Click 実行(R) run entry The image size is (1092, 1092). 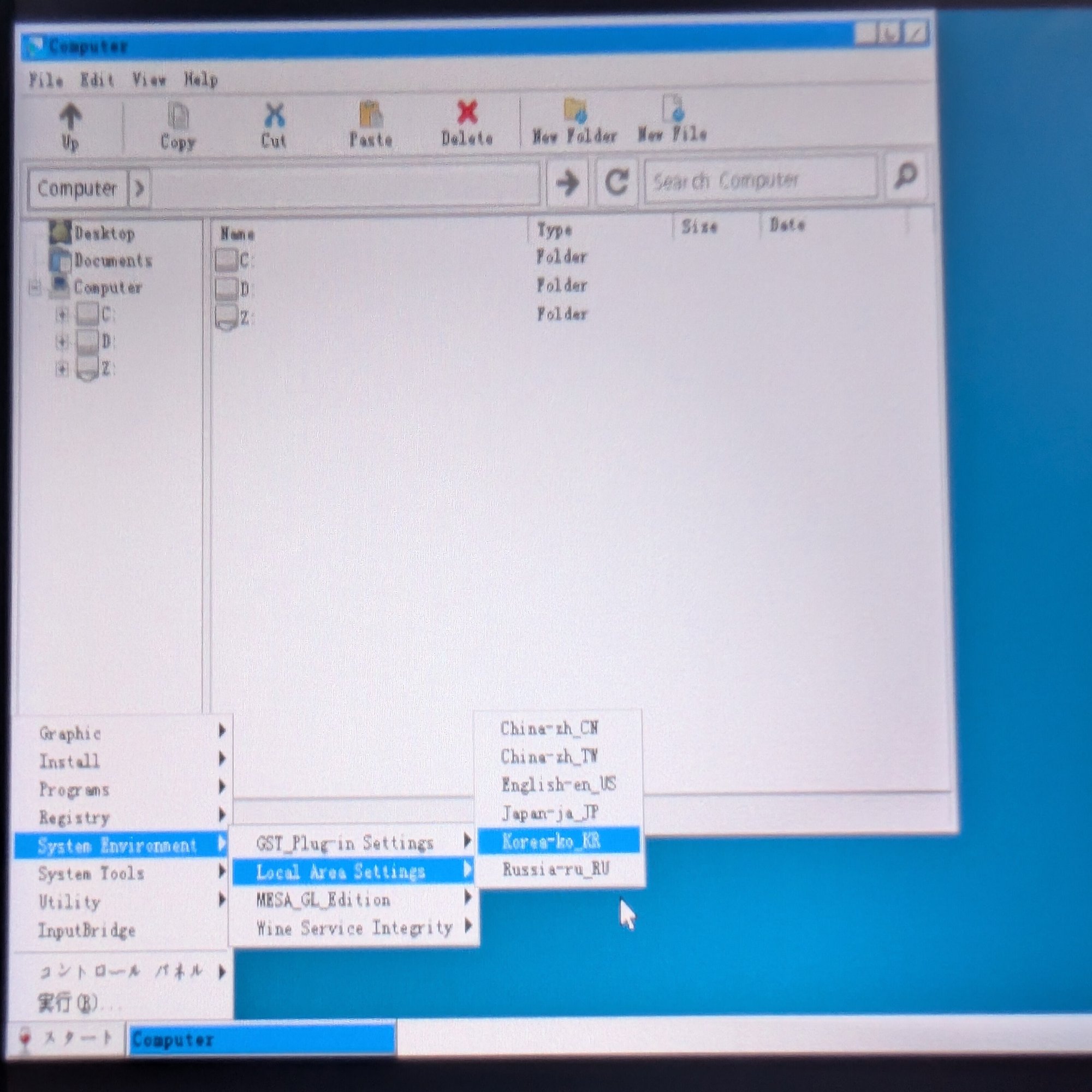click(123, 1002)
